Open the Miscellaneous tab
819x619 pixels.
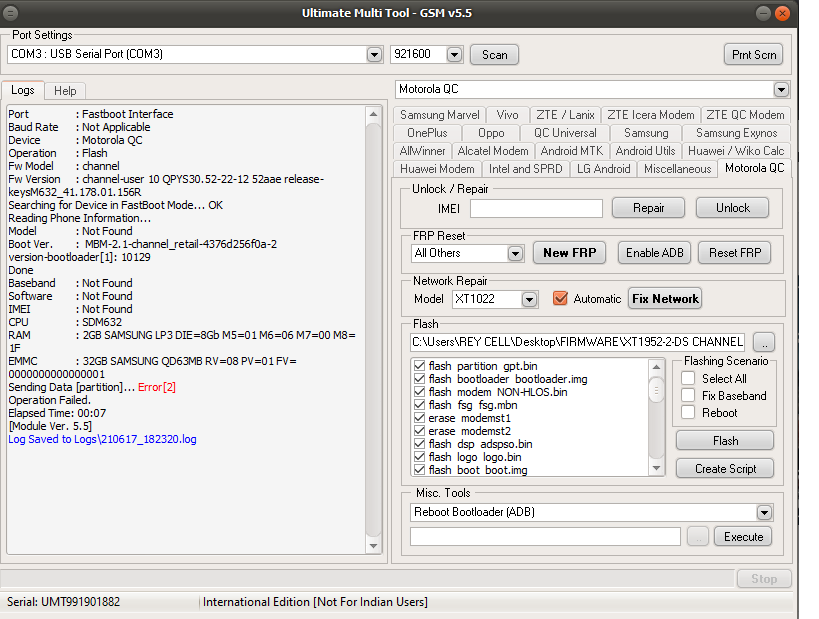tap(677, 169)
